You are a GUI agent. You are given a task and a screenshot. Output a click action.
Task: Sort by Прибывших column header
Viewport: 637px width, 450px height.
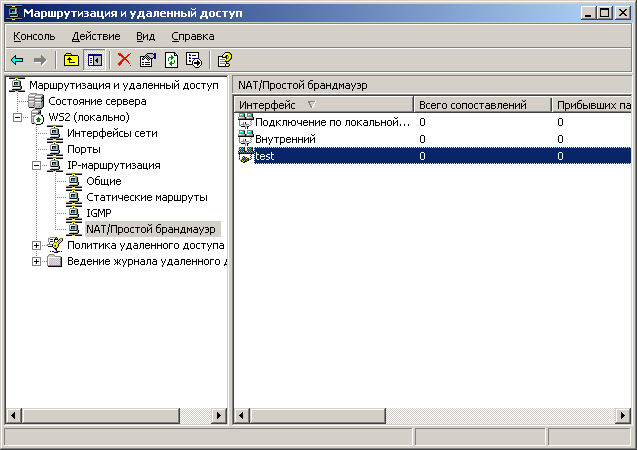[592, 105]
